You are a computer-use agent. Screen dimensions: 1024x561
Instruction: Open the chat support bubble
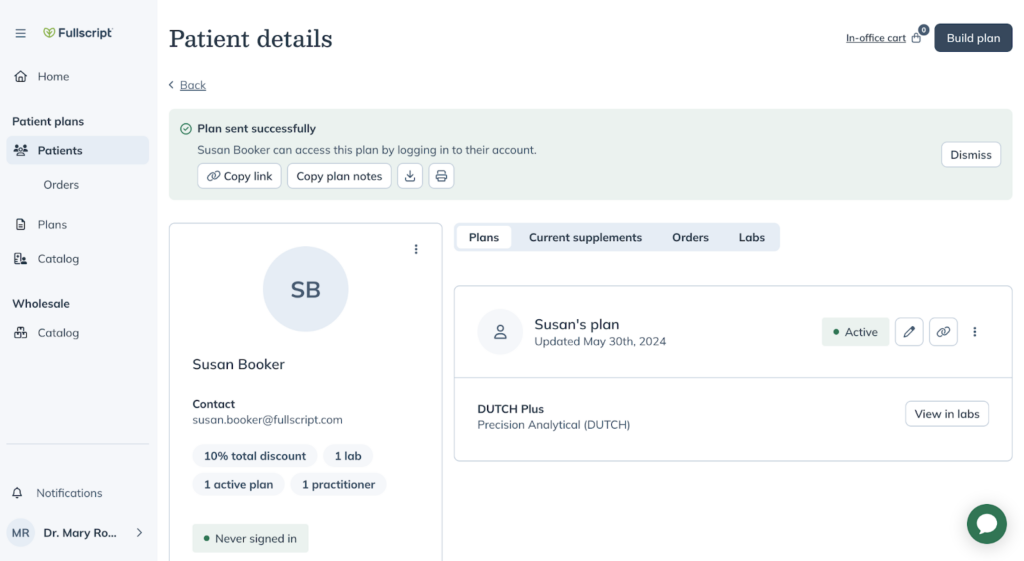(987, 524)
